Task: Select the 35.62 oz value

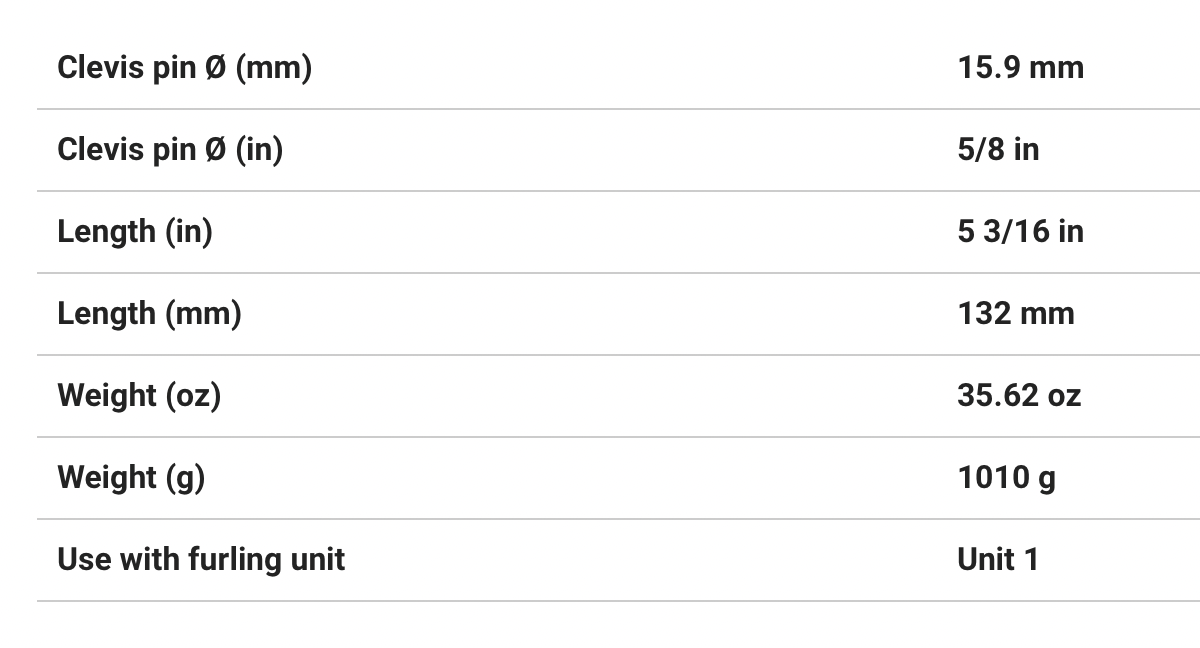Action: [1019, 396]
